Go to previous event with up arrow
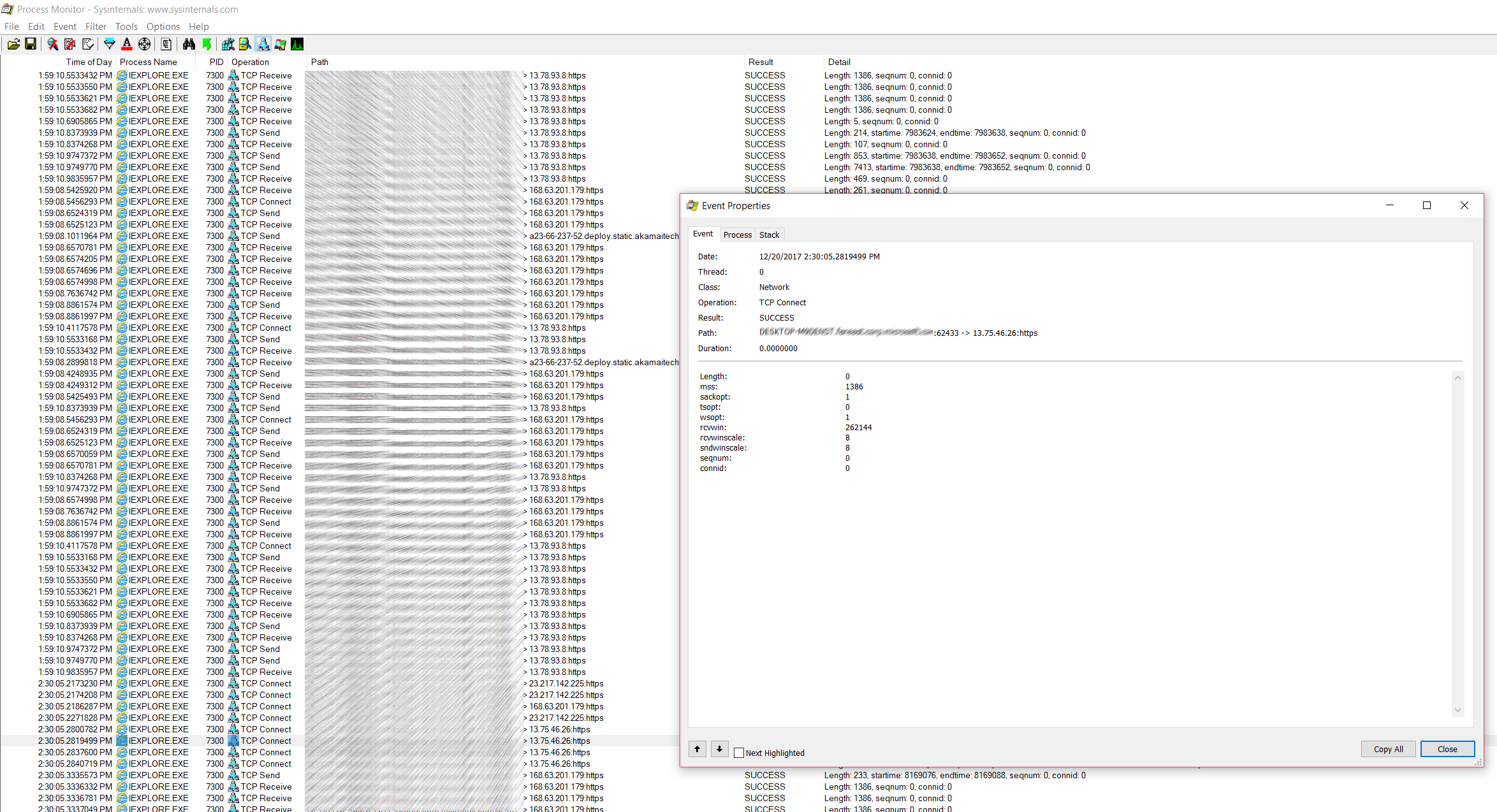This screenshot has height=812, width=1497. pos(697,748)
